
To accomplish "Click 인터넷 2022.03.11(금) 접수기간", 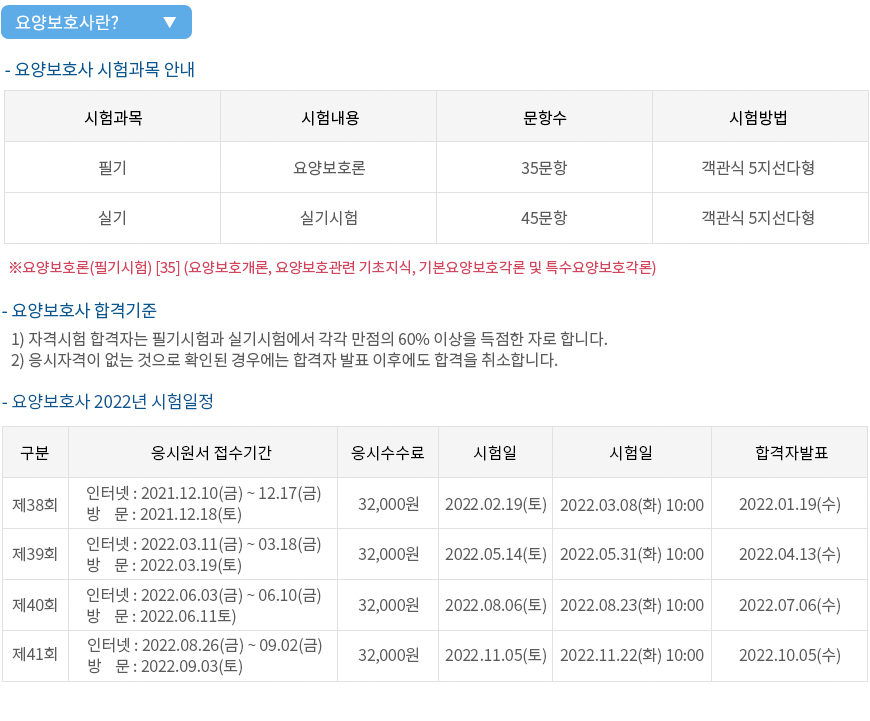I will (204, 544).
